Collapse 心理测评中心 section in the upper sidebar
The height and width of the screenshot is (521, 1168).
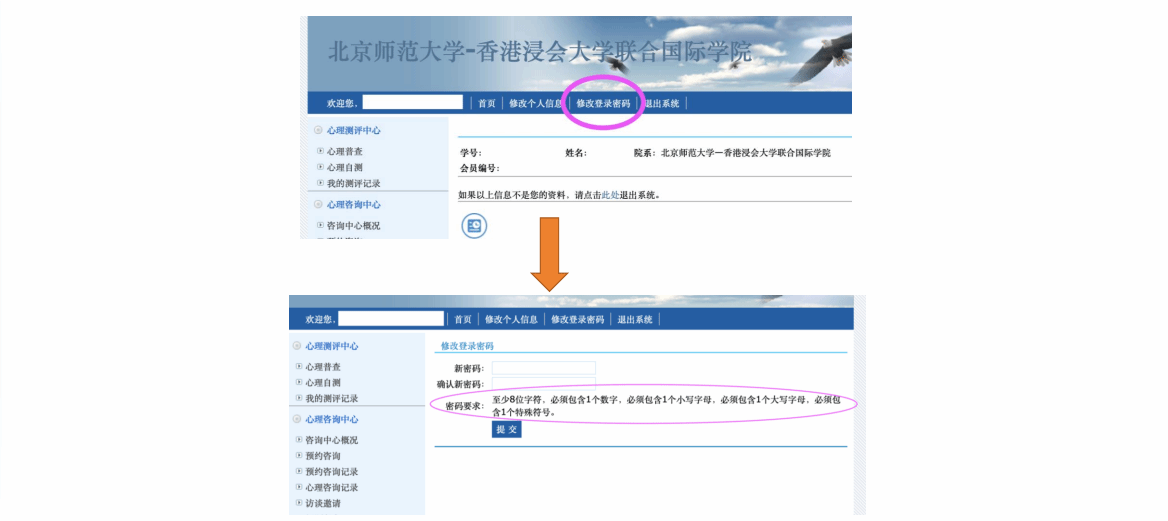point(318,130)
